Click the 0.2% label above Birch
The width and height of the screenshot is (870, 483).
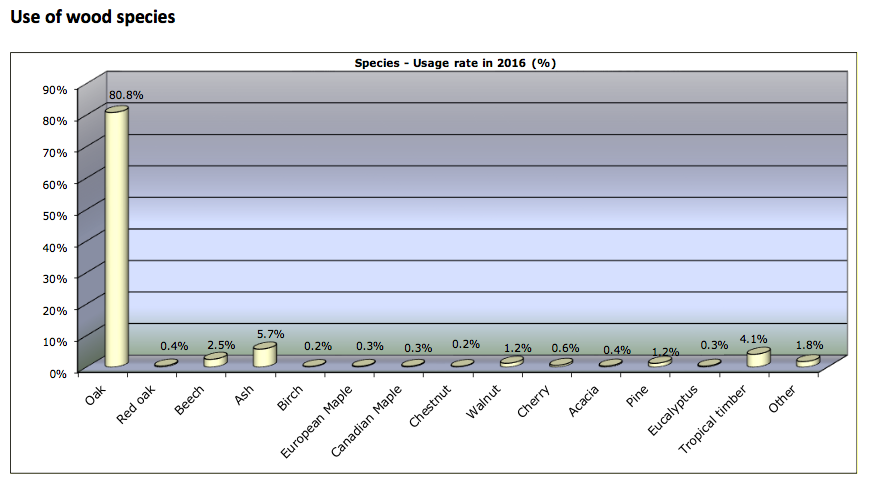pos(318,347)
